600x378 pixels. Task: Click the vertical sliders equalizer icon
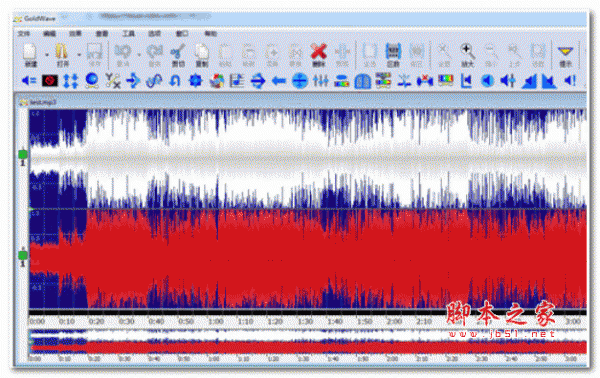pyautogui.click(x=320, y=81)
